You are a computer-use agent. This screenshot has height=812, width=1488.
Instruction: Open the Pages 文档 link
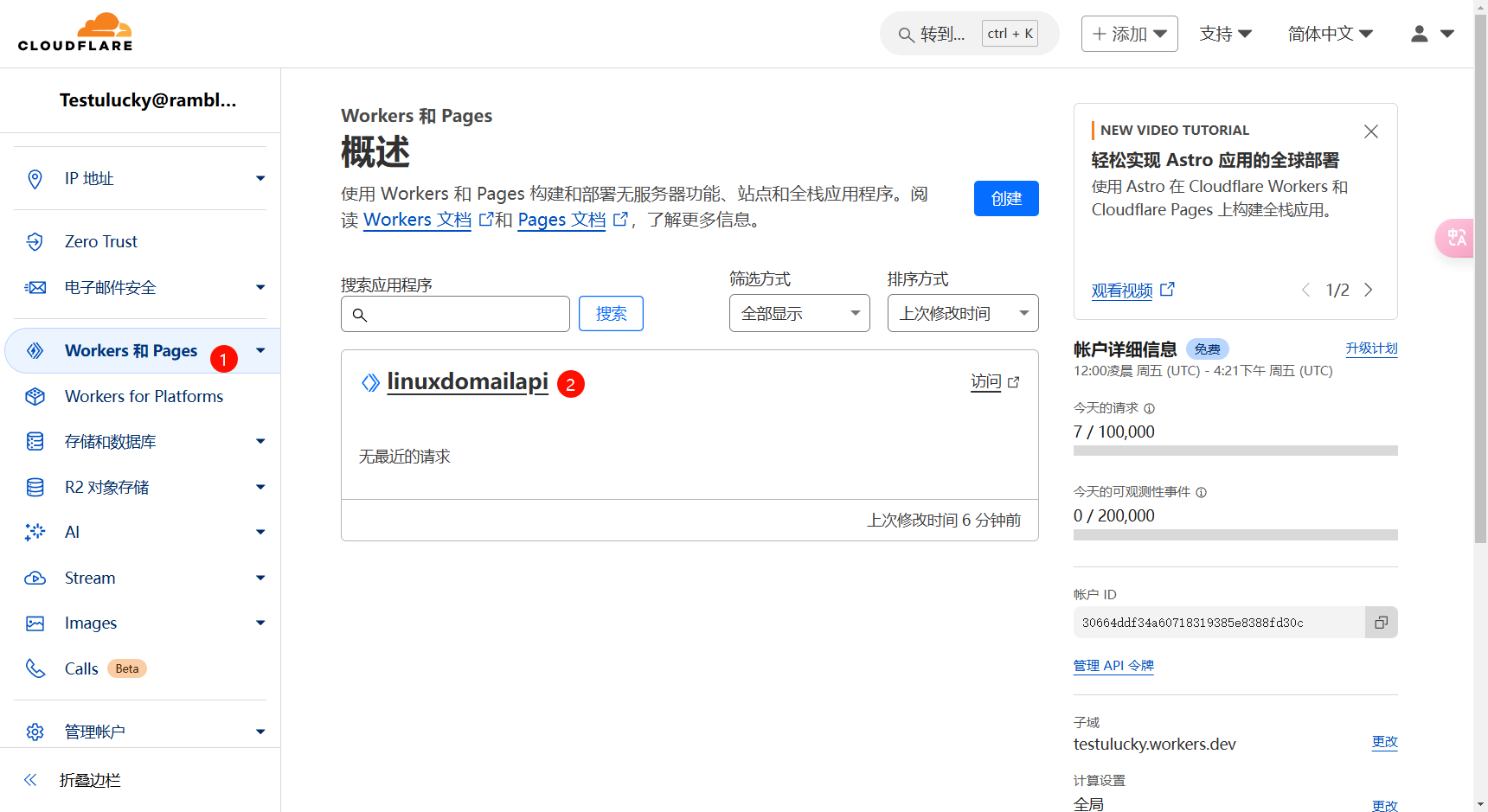tap(561, 220)
